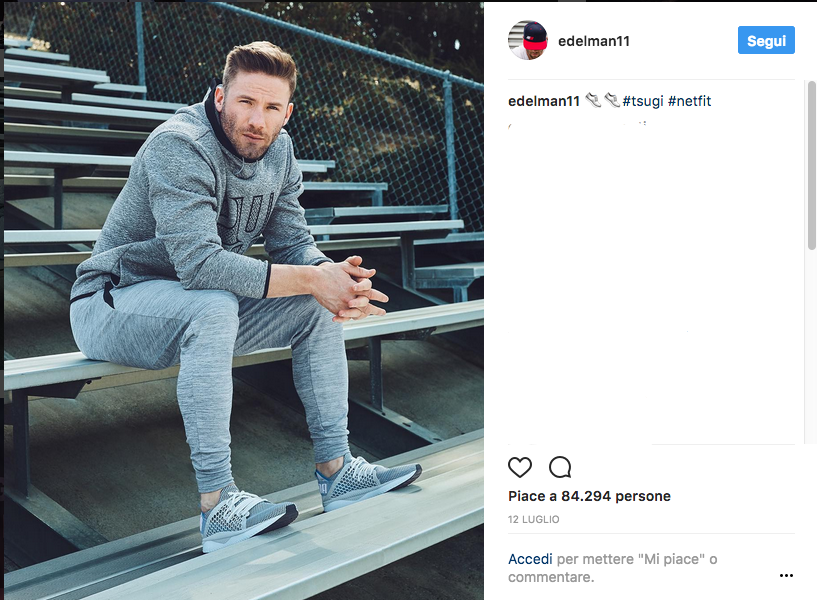Viewport: 817px width, 600px height.
Task: Open comments via speech bubble icon
Action: coord(560,467)
